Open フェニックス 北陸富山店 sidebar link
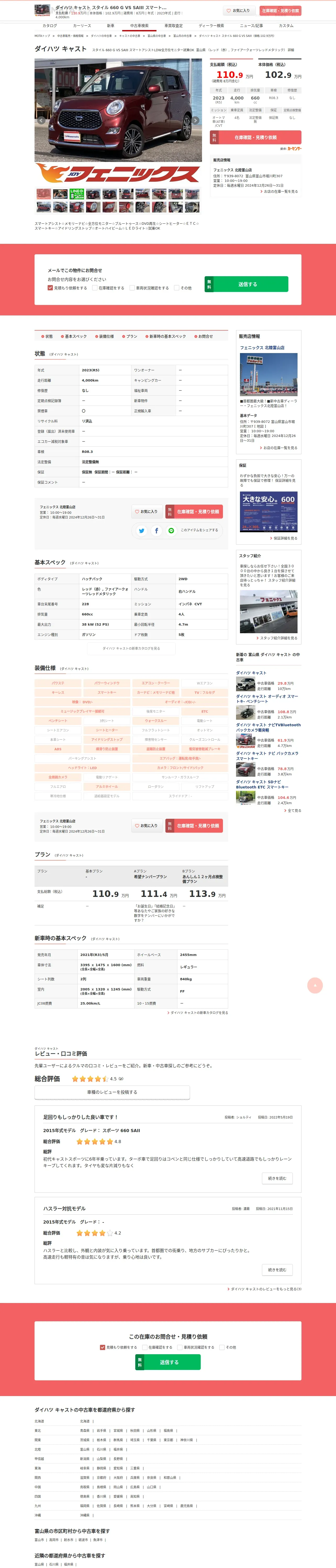The height and width of the screenshot is (1568, 336). 262,348
